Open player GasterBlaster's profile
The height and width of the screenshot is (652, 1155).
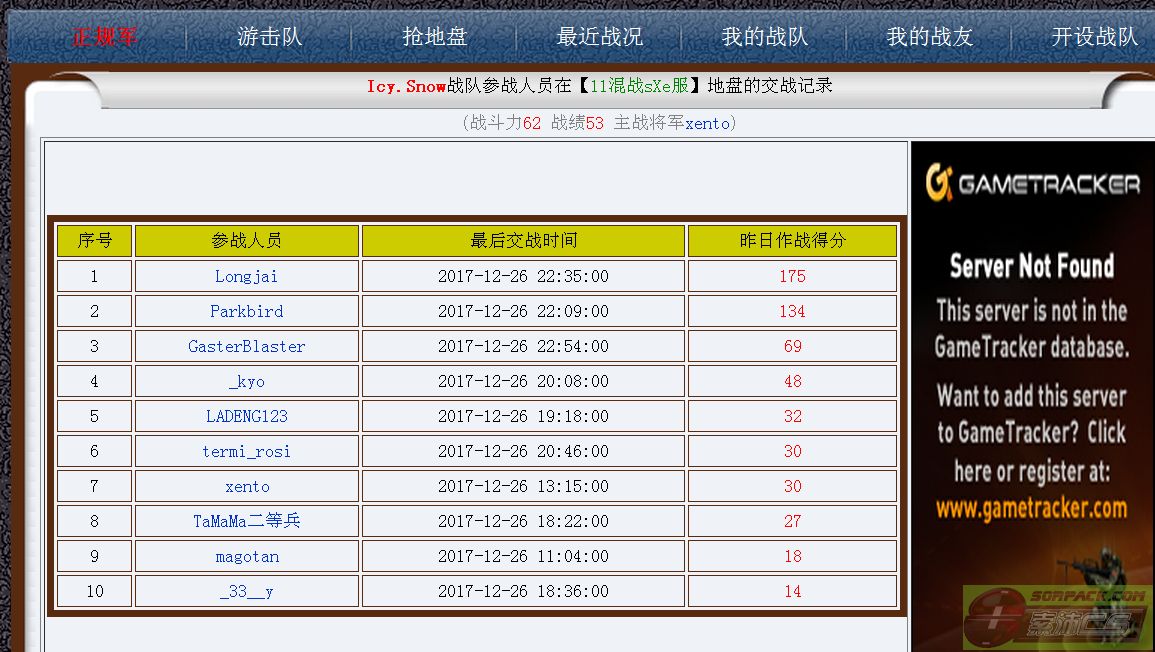pyautogui.click(x=247, y=346)
